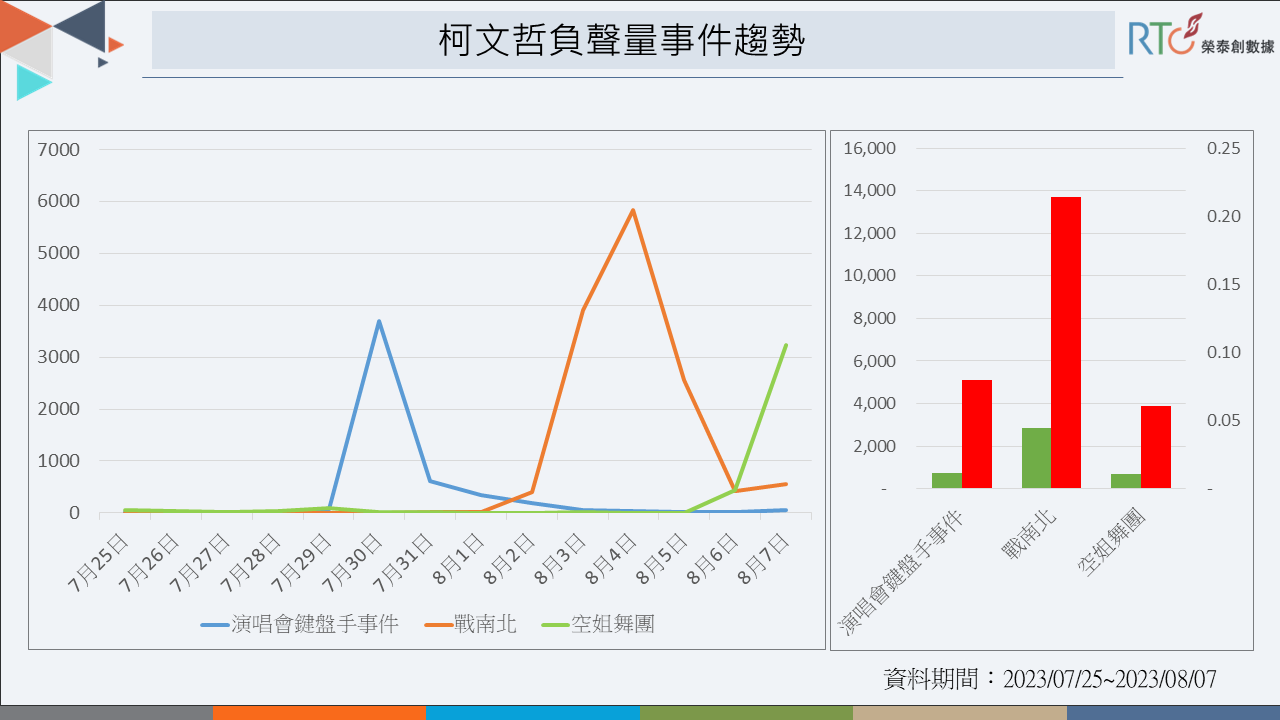Click the 6,000 bar chart axis value
1280x720 pixels.
point(874,361)
